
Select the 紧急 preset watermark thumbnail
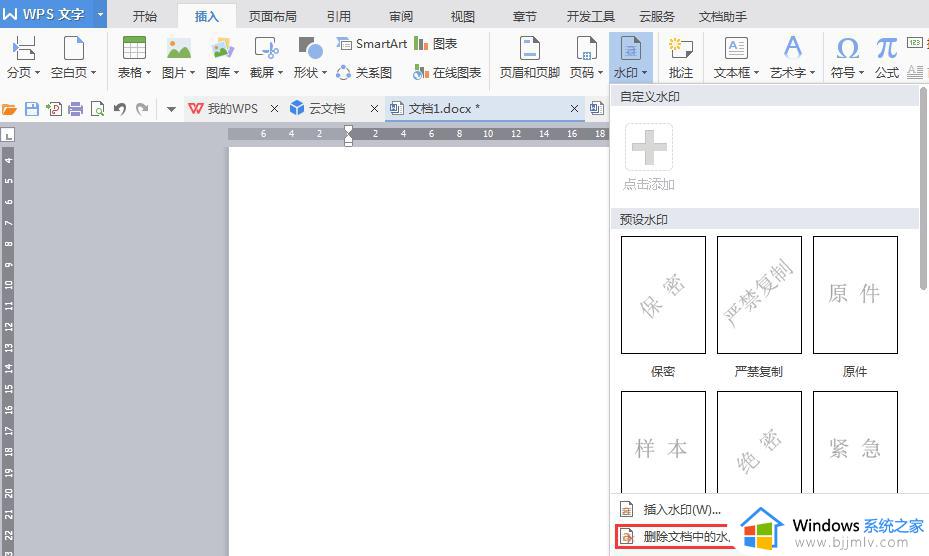855,442
